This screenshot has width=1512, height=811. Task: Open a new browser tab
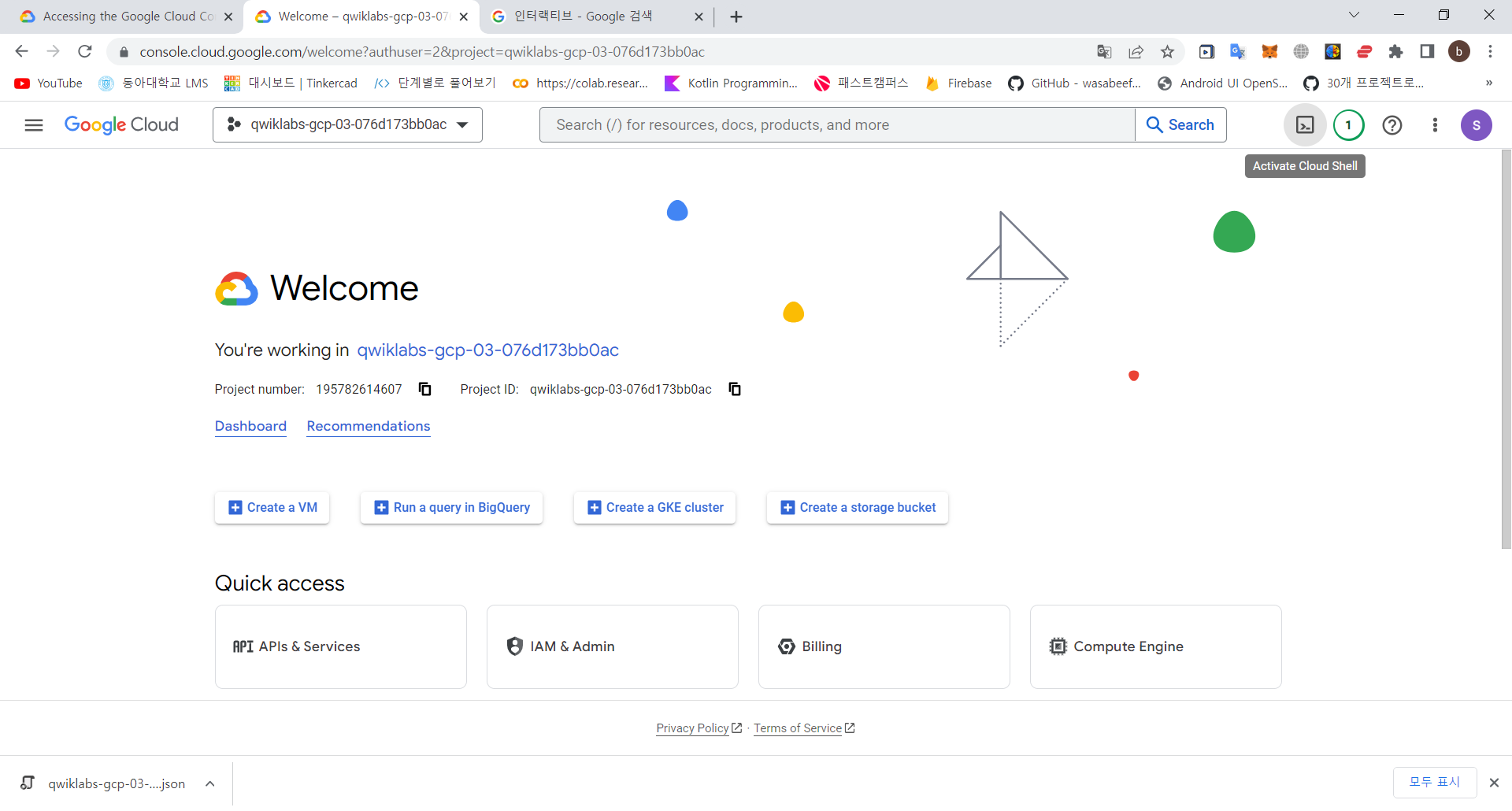pyautogui.click(x=736, y=17)
